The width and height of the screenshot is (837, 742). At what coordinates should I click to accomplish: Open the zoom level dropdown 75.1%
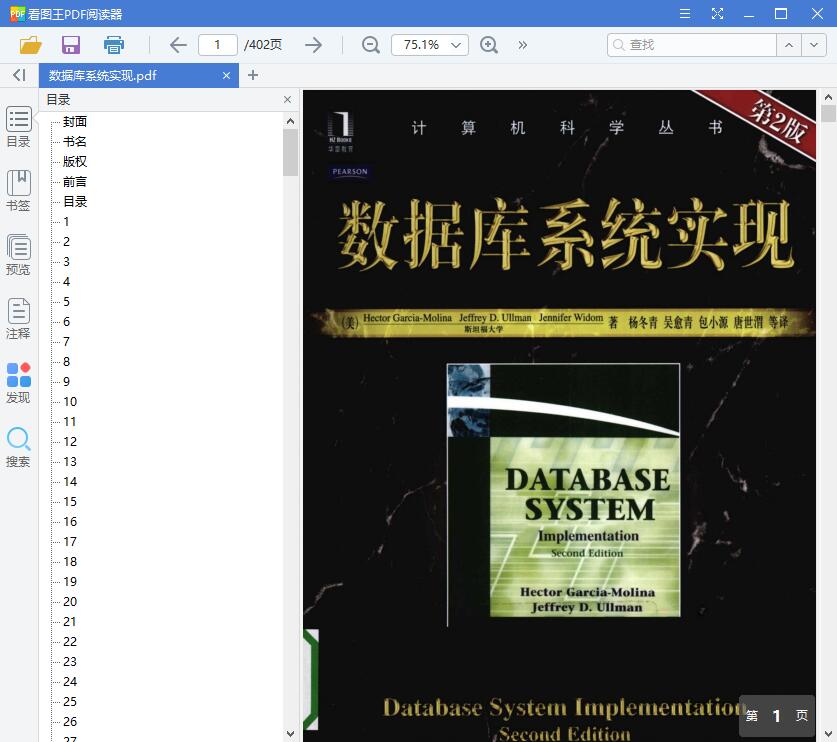(430, 45)
